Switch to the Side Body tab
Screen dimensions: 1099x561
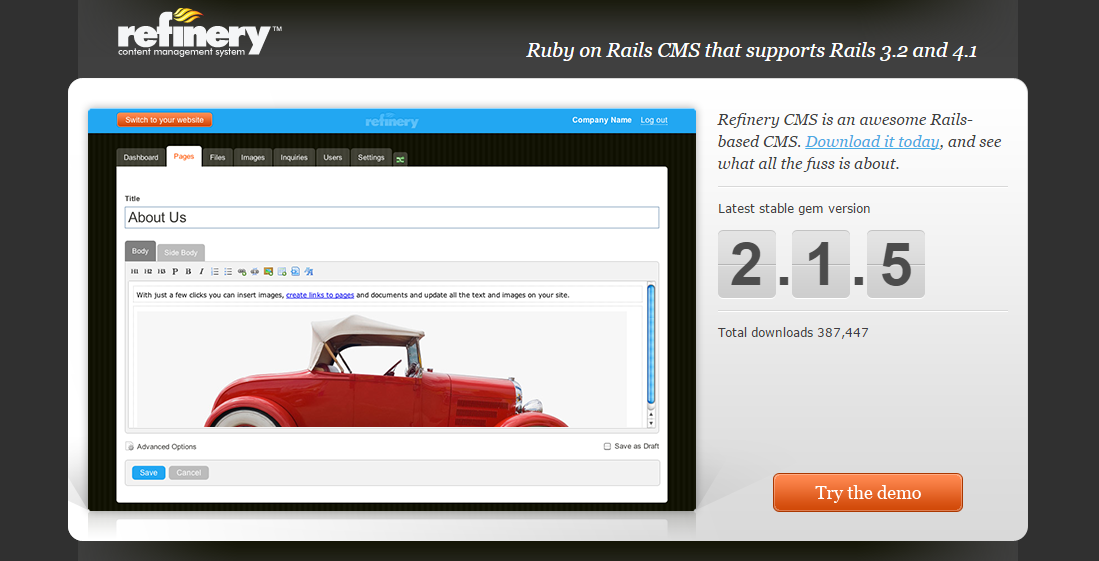click(x=181, y=253)
